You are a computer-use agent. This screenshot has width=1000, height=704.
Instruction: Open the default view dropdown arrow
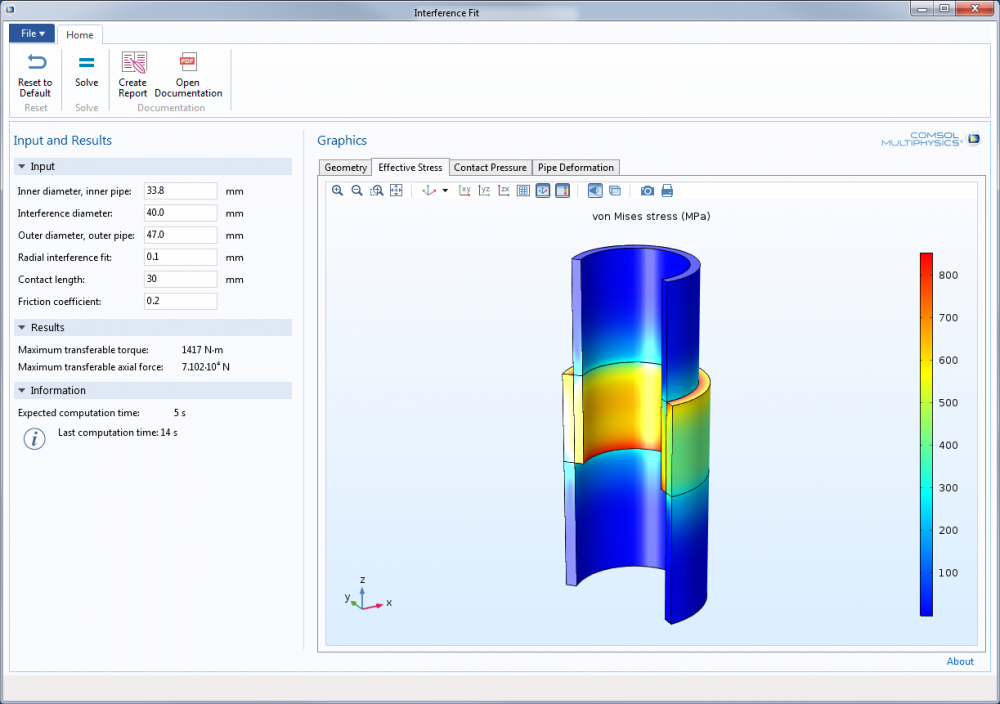[x=445, y=191]
